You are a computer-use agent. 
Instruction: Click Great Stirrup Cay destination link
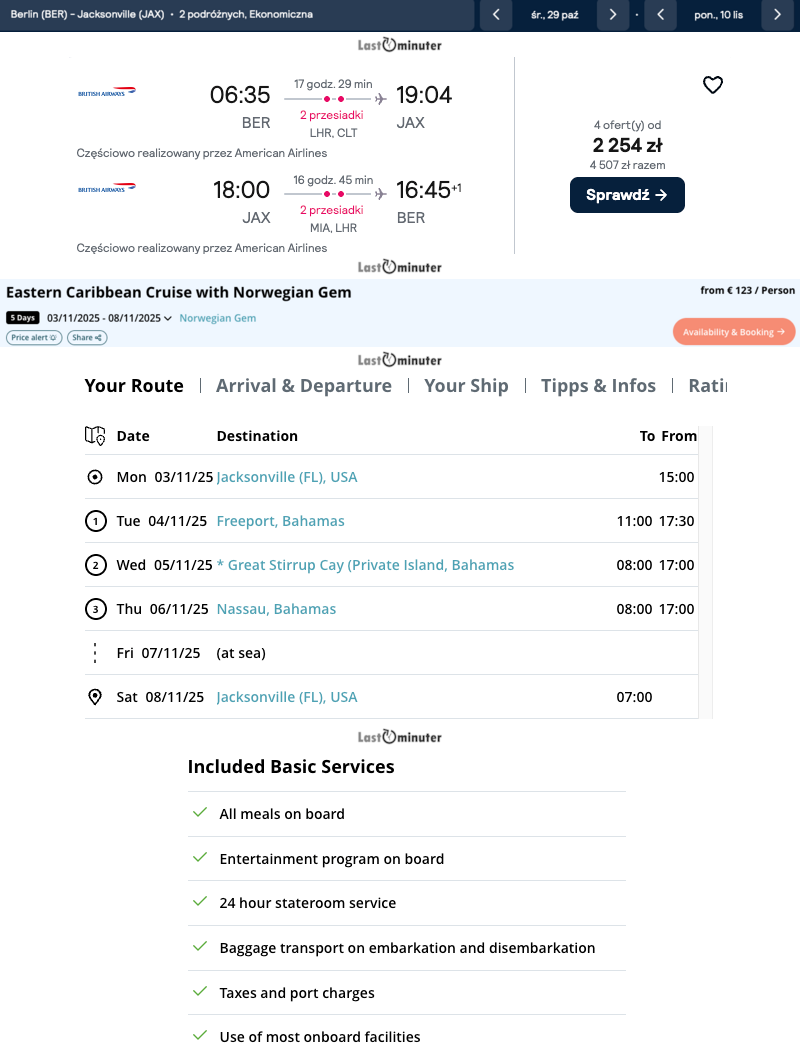(x=370, y=565)
